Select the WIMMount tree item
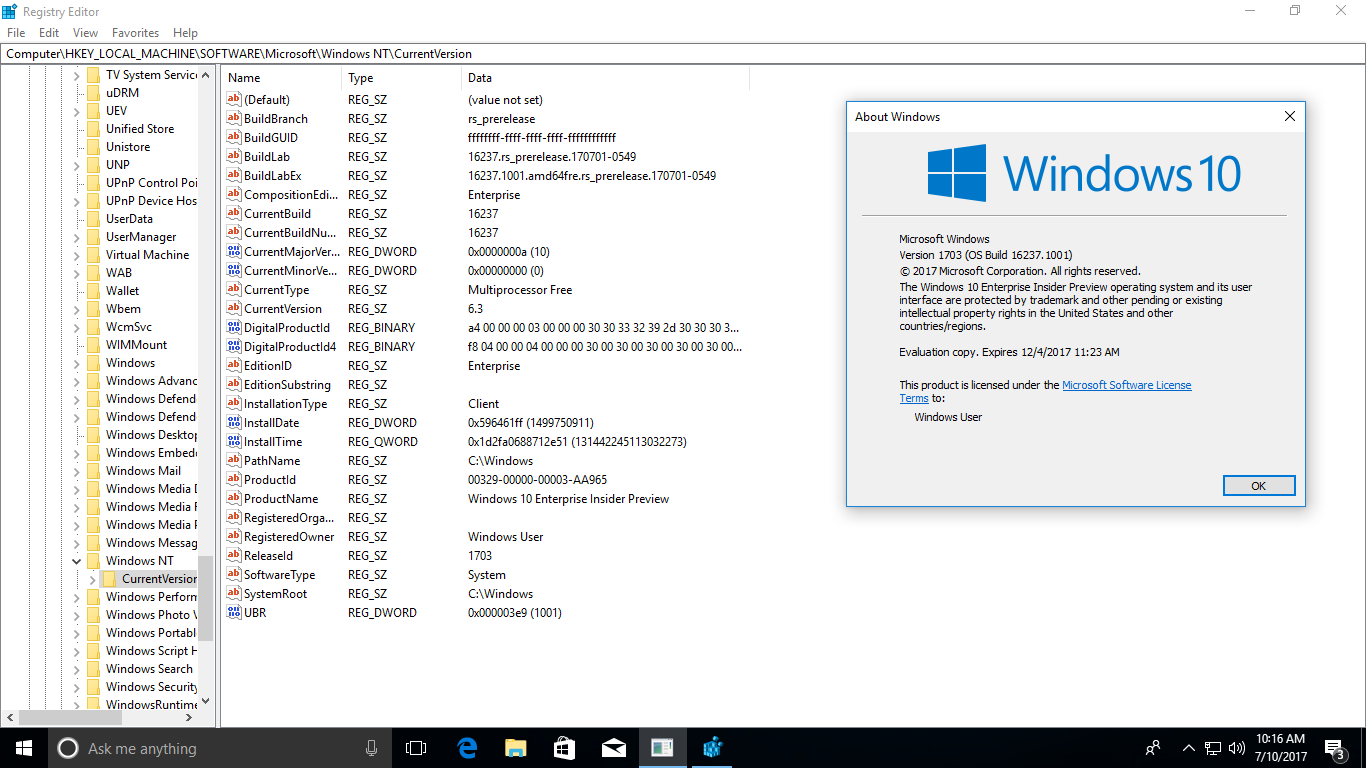 [x=136, y=345]
